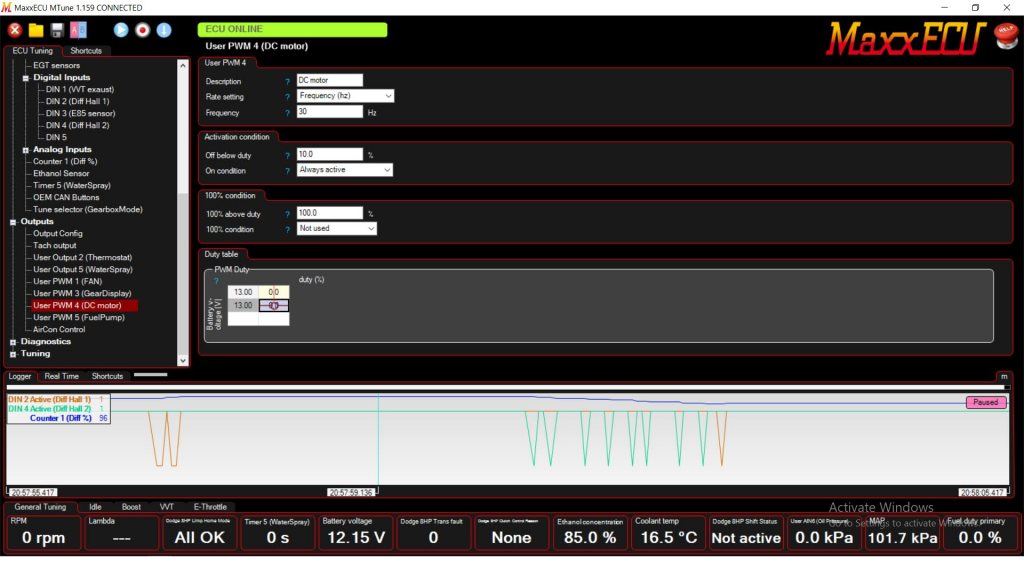Open the On condition dropdown
Image resolution: width=1024 pixels, height=576 pixels.
(x=344, y=170)
